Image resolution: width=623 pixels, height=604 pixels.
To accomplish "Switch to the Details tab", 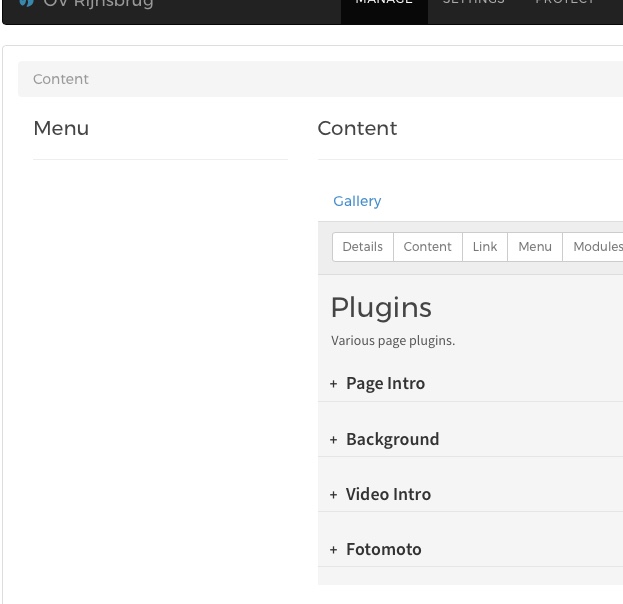I will click(362, 247).
